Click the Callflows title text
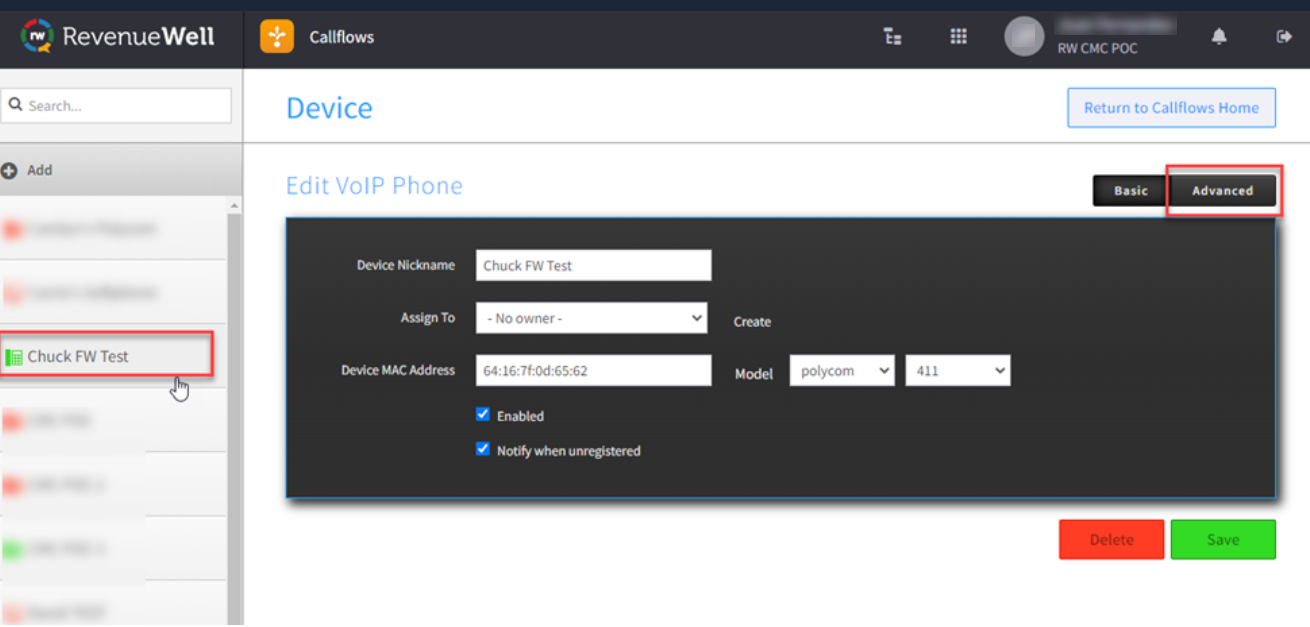The image size is (1310, 627). (342, 37)
